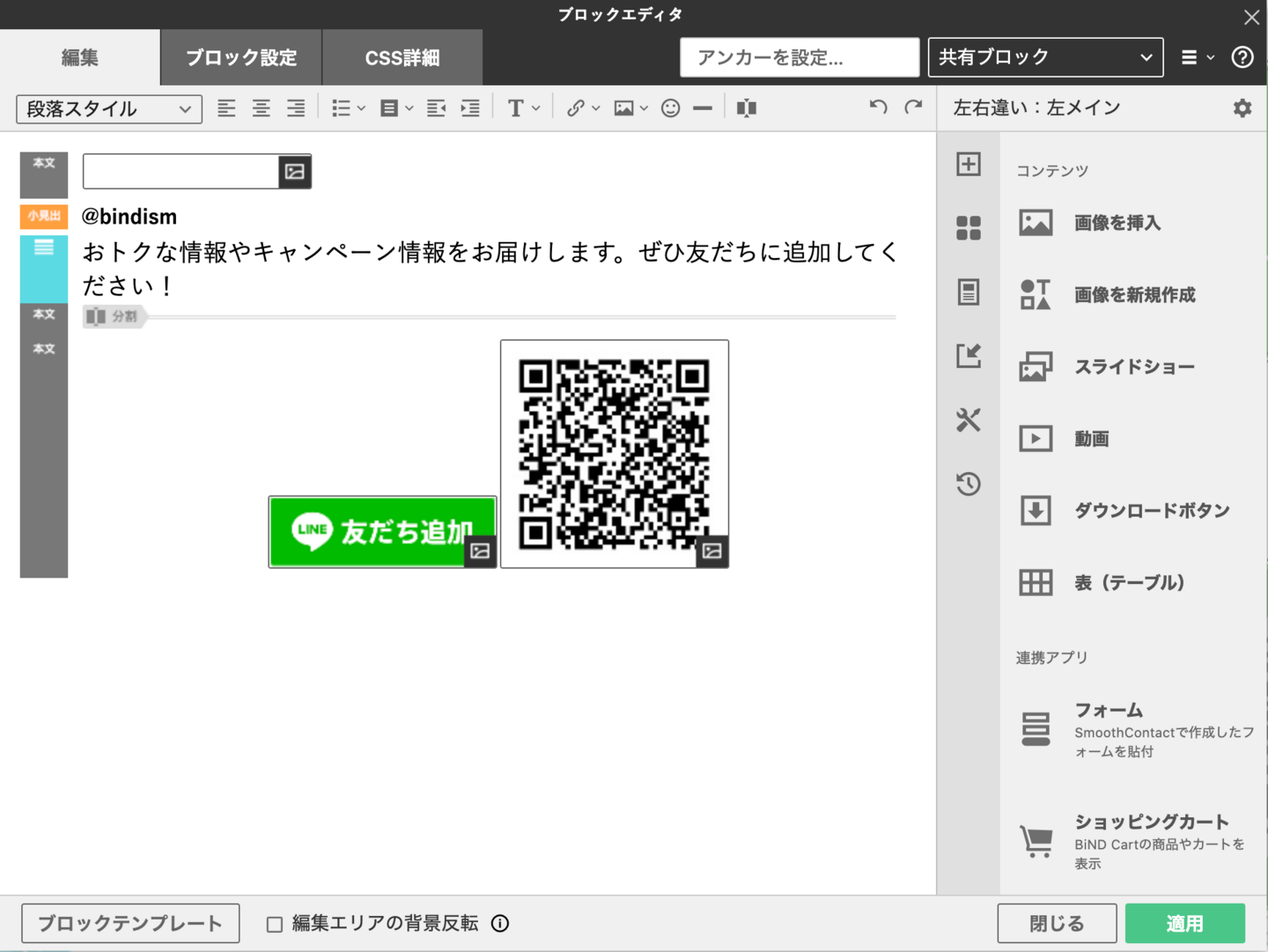Select the orange 小見出 style tag

[x=44, y=216]
